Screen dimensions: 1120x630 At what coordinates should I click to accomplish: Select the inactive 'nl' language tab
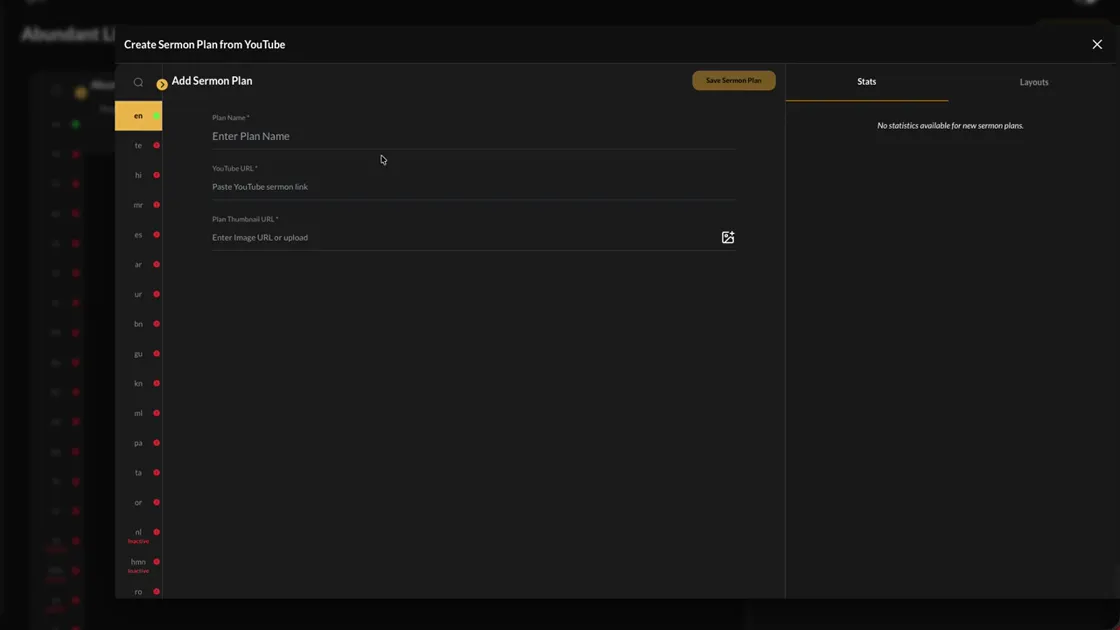click(x=139, y=534)
